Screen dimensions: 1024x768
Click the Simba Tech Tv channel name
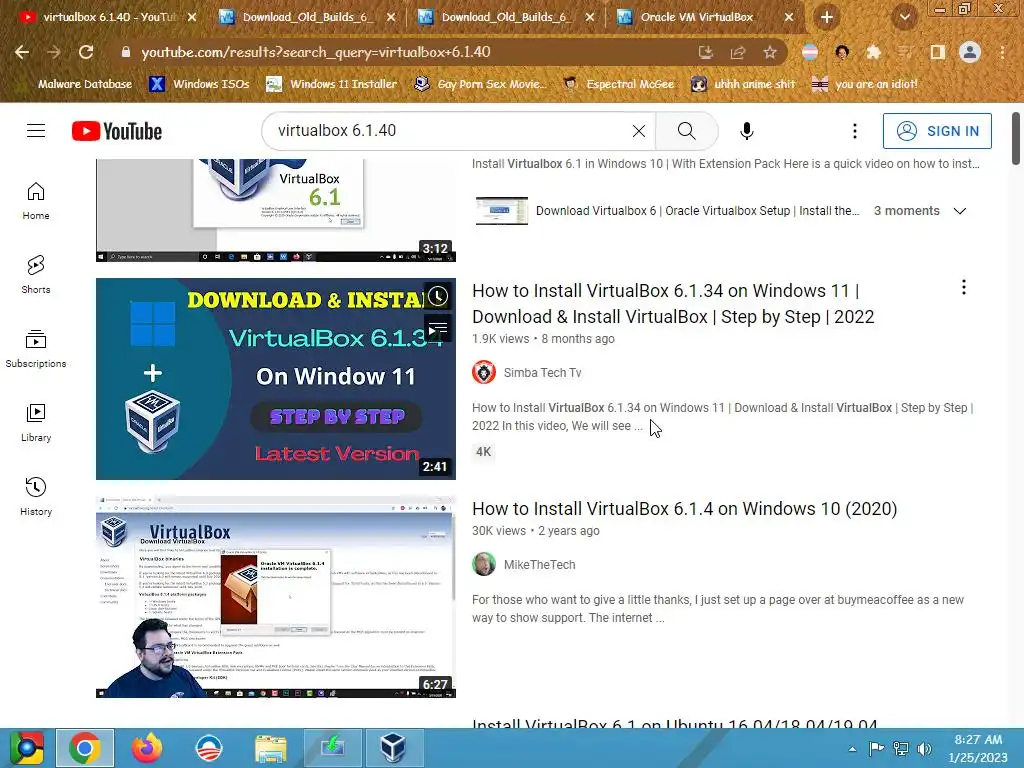click(x=542, y=373)
